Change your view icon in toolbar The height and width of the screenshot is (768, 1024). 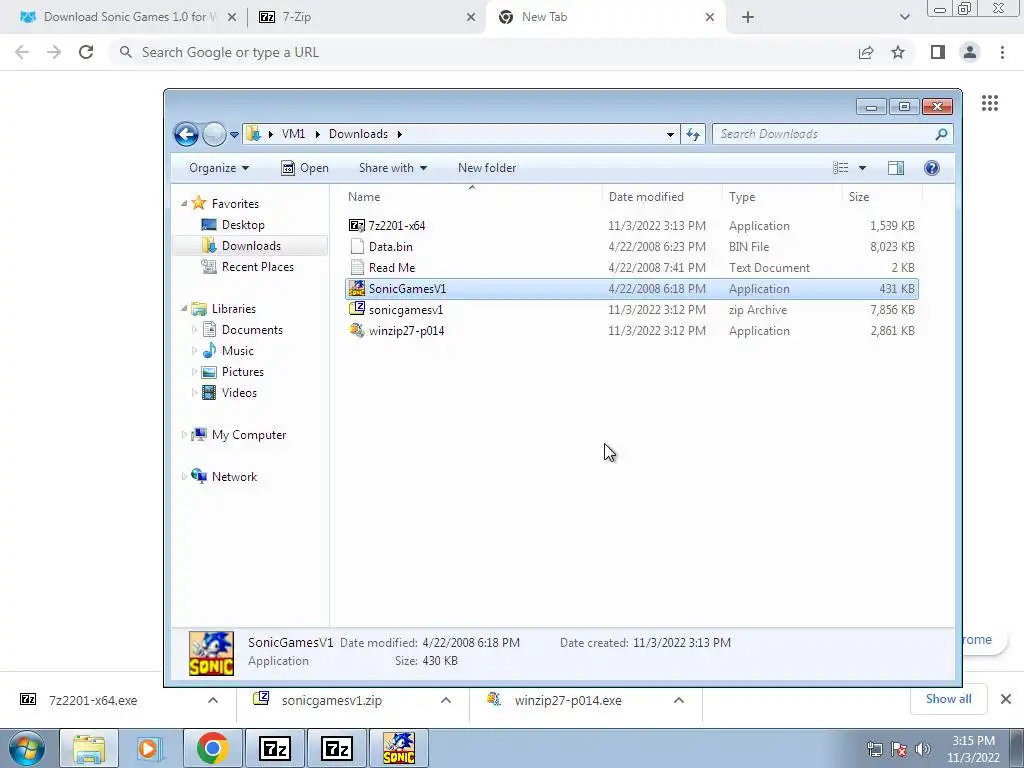click(840, 168)
